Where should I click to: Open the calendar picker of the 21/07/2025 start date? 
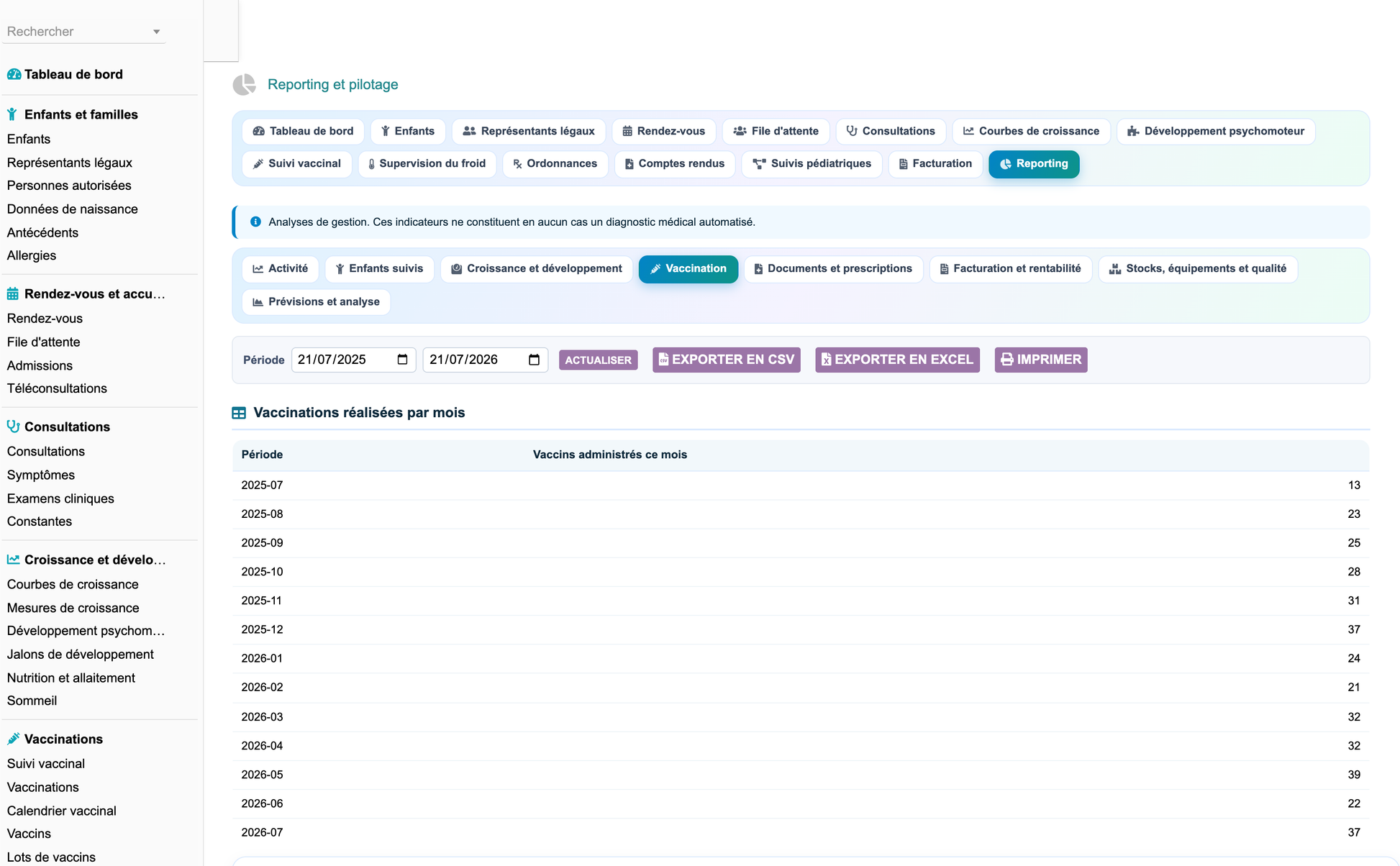pos(402,360)
